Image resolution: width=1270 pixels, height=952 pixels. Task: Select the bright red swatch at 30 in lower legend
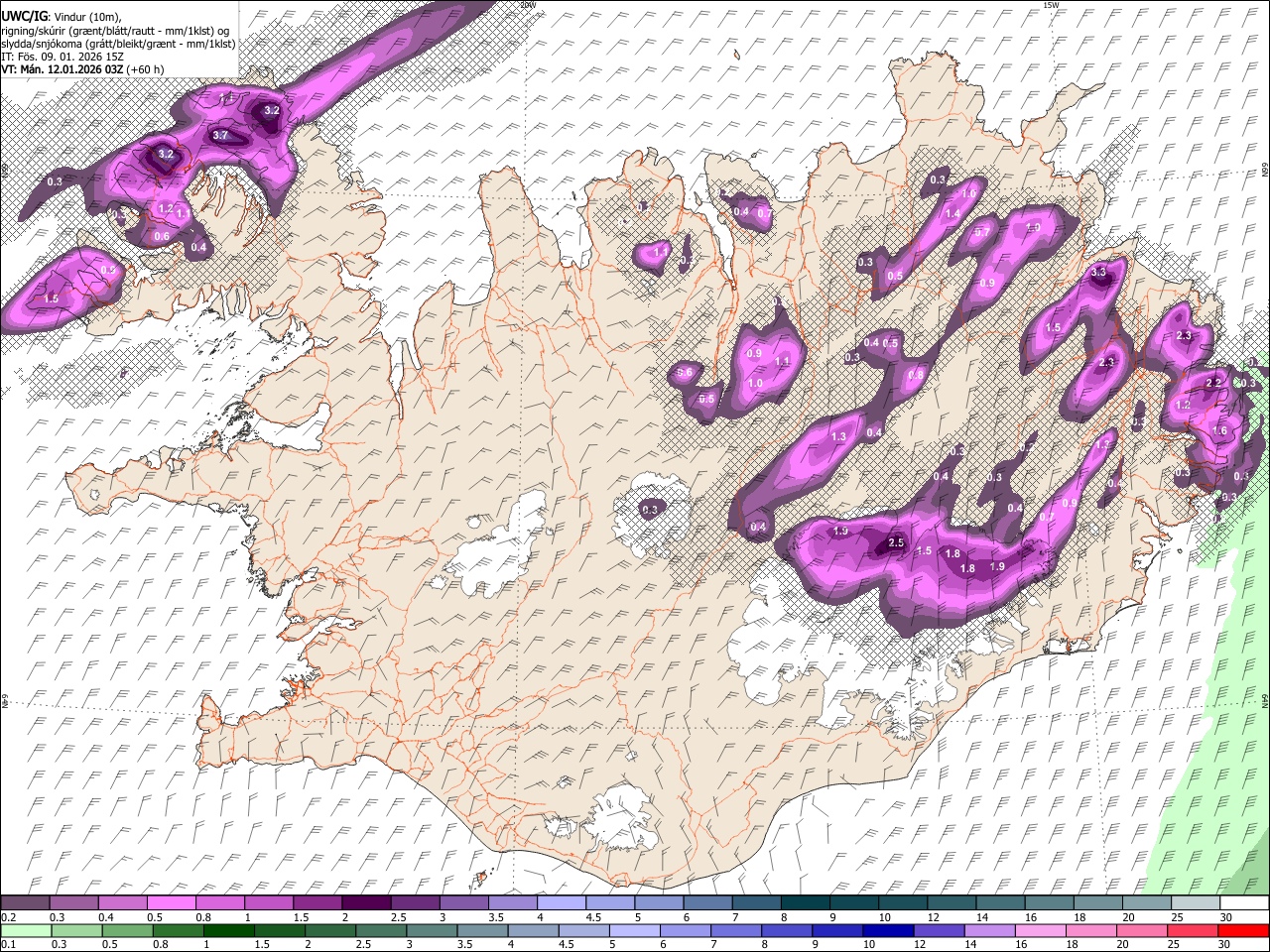point(1244,930)
